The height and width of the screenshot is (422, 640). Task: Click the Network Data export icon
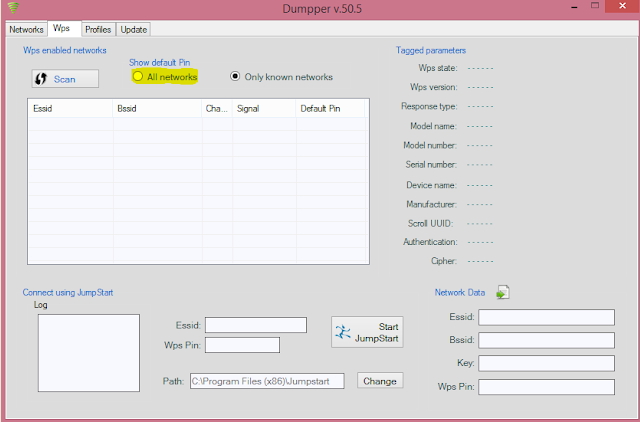click(502, 292)
